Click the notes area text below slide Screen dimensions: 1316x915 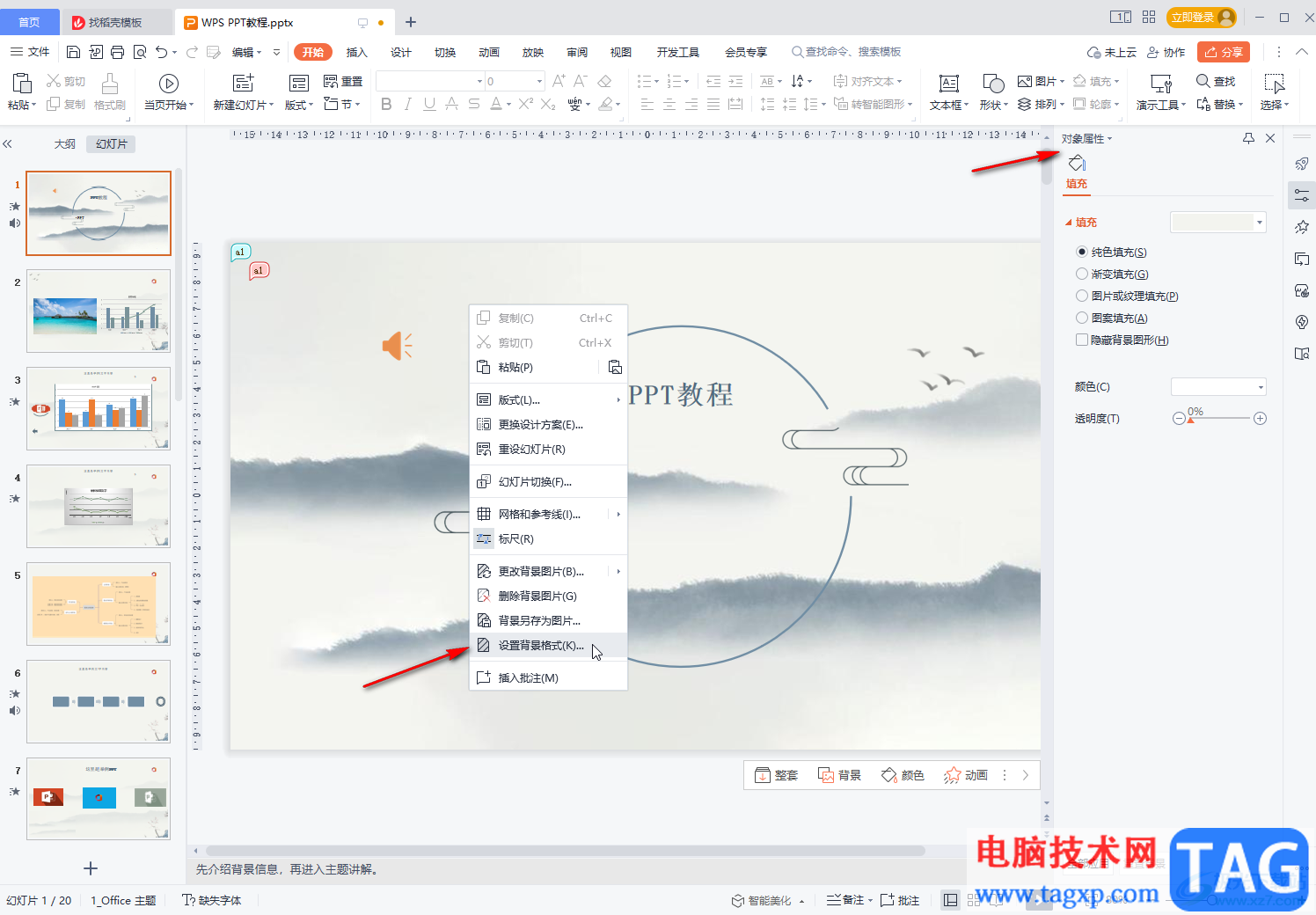click(287, 869)
